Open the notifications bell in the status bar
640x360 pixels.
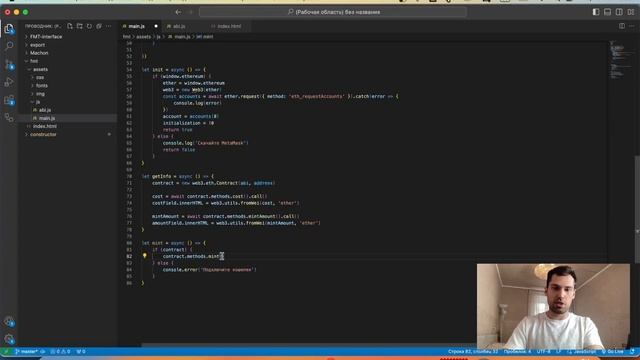tap(632, 351)
